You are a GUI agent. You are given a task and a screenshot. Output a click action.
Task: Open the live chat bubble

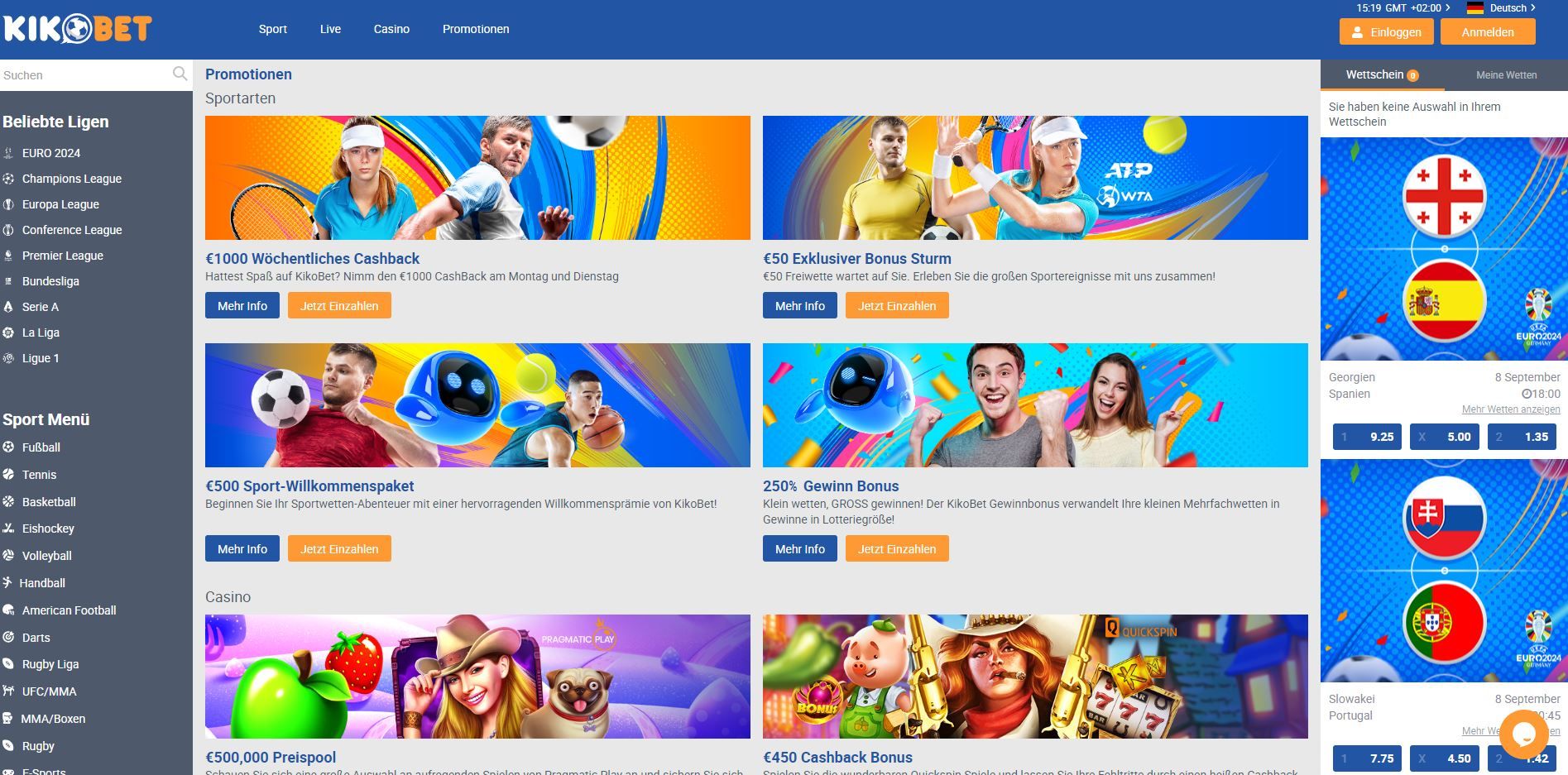tap(1523, 734)
